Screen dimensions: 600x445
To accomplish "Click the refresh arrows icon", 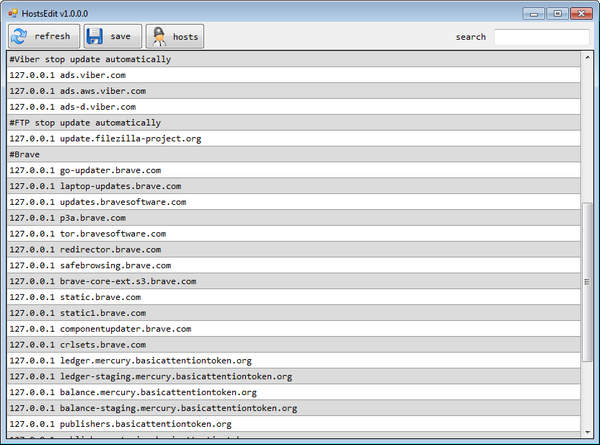I will [x=19, y=36].
